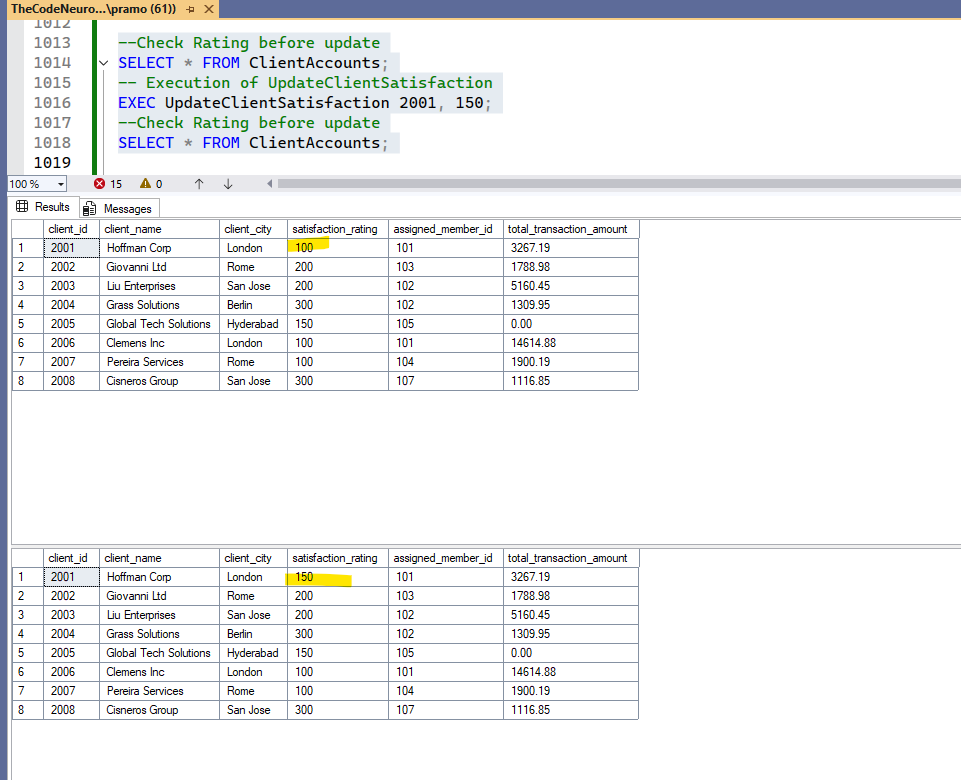
Task: Click the comment Execution of UpdateClientSatisfaction
Action: [305, 83]
